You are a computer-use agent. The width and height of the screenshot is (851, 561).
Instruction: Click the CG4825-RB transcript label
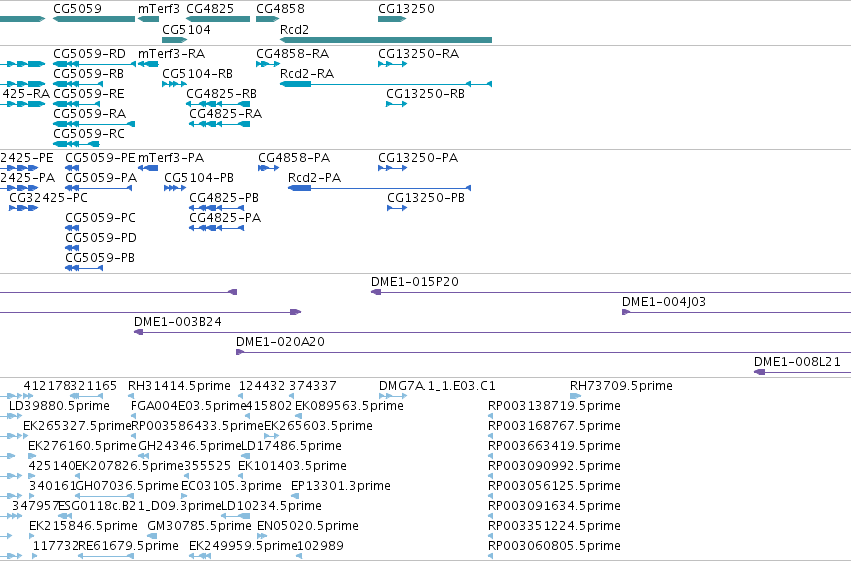[x=221, y=94]
